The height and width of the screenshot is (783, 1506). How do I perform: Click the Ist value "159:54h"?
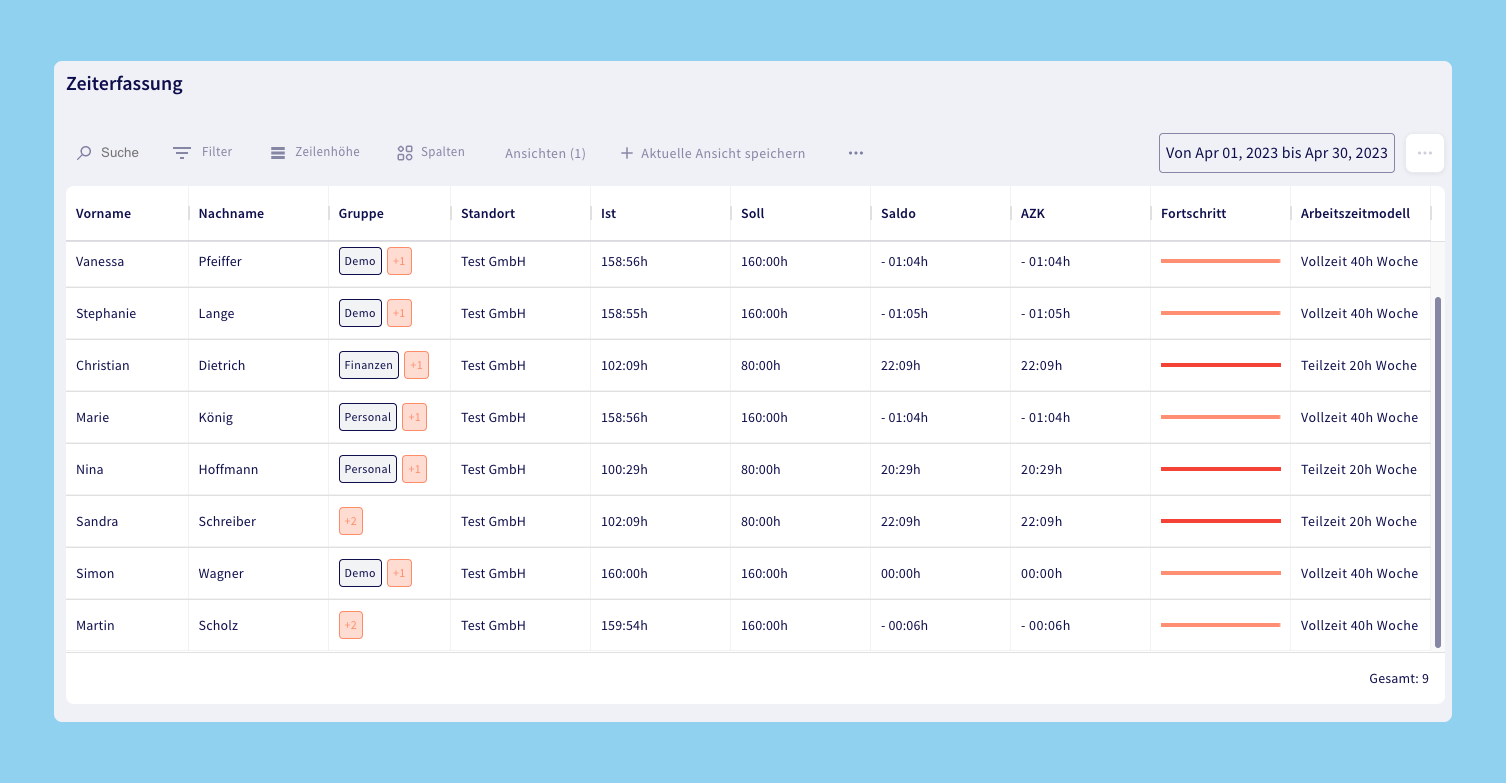coord(624,625)
